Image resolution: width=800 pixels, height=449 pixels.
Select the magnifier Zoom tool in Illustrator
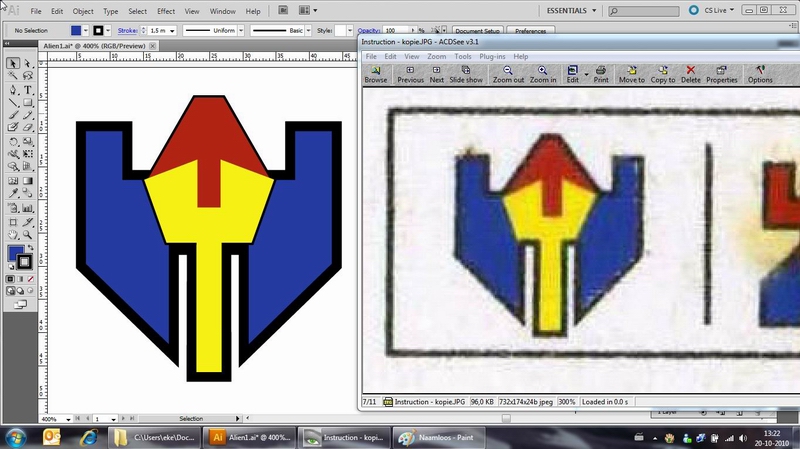click(28, 235)
